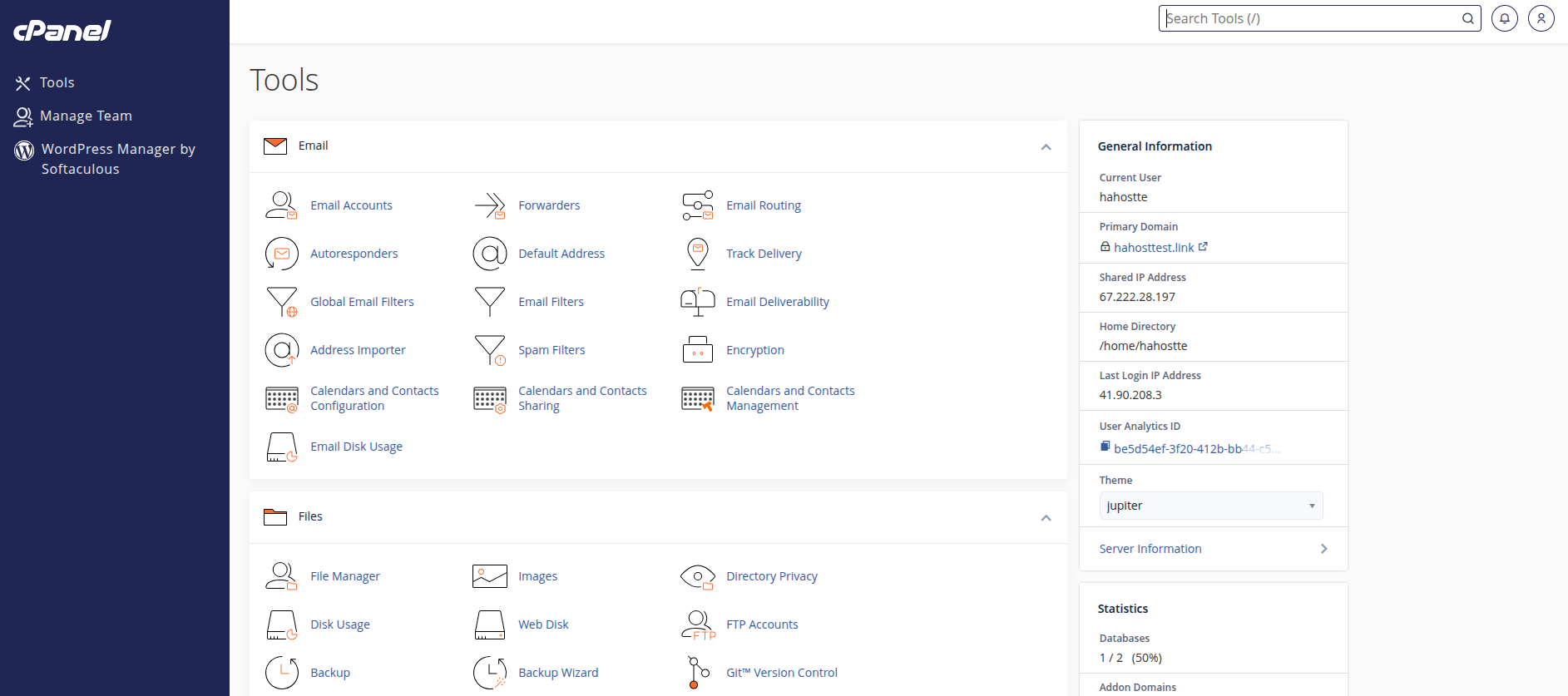
Task: Click the cPanel logo
Action: (62, 31)
